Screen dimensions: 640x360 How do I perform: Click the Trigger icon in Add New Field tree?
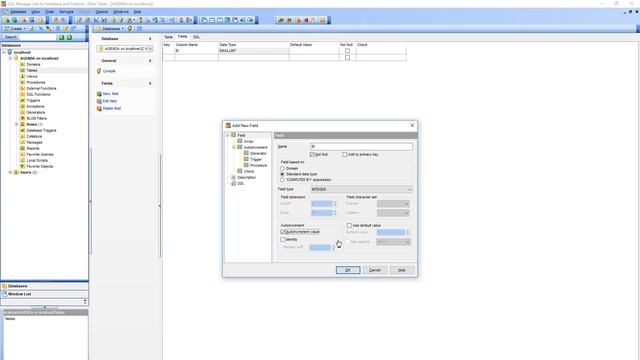click(246, 159)
